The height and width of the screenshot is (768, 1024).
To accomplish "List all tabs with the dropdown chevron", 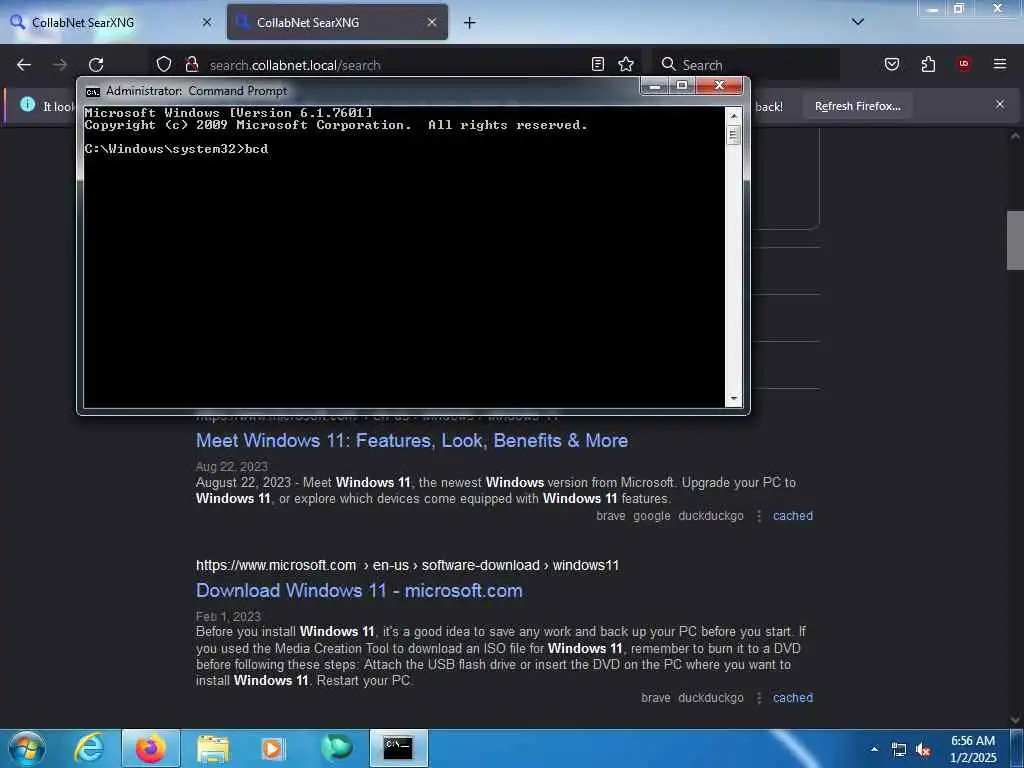I will pyautogui.click(x=858, y=22).
